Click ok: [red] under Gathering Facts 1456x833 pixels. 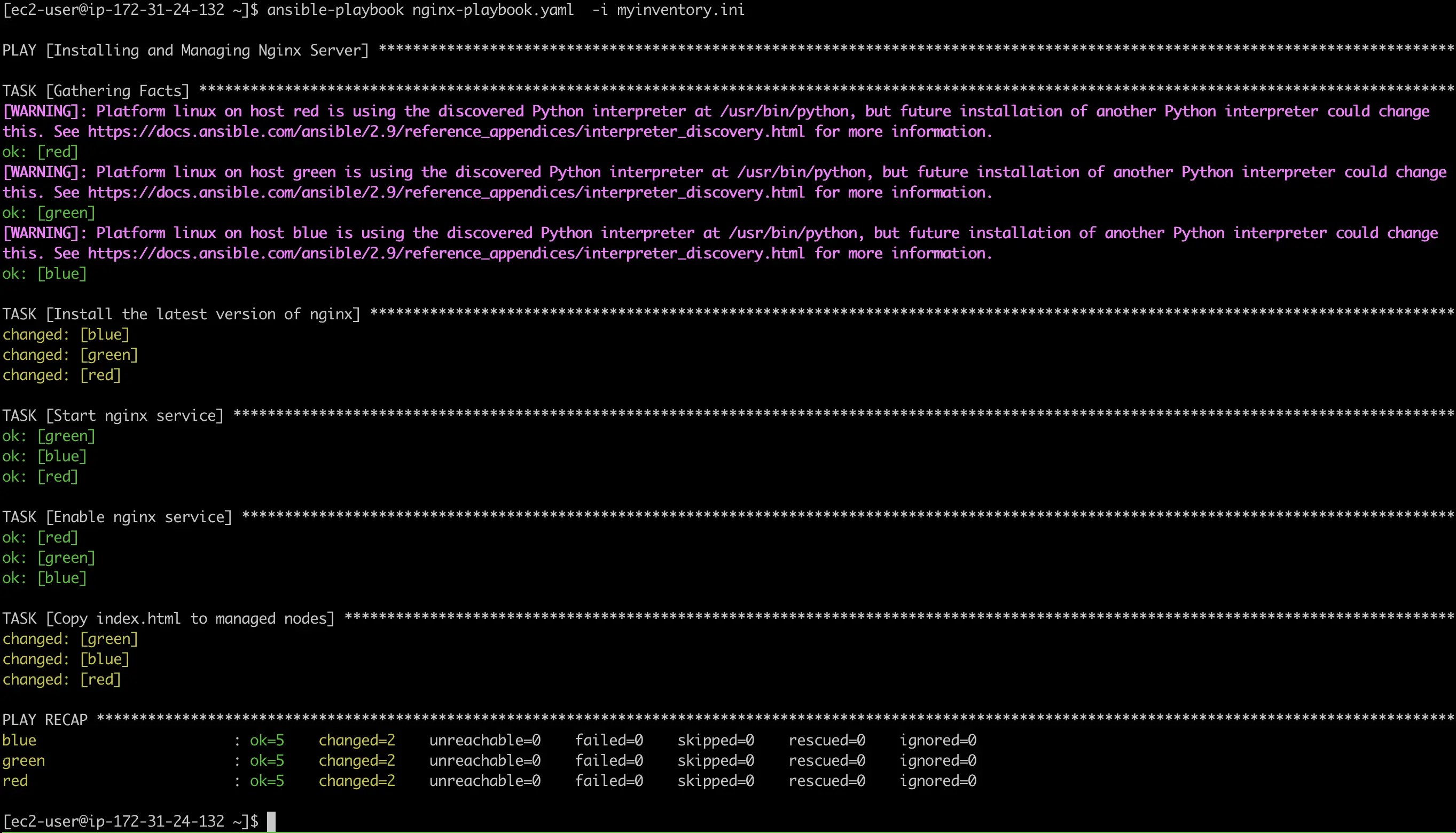(40, 152)
